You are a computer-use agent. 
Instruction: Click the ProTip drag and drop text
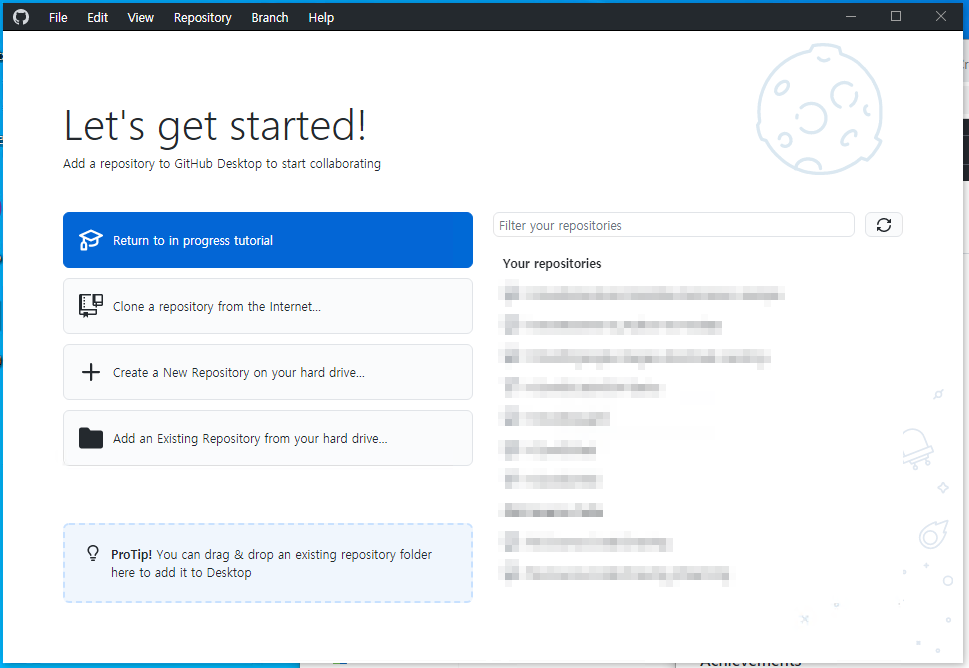(x=271, y=563)
